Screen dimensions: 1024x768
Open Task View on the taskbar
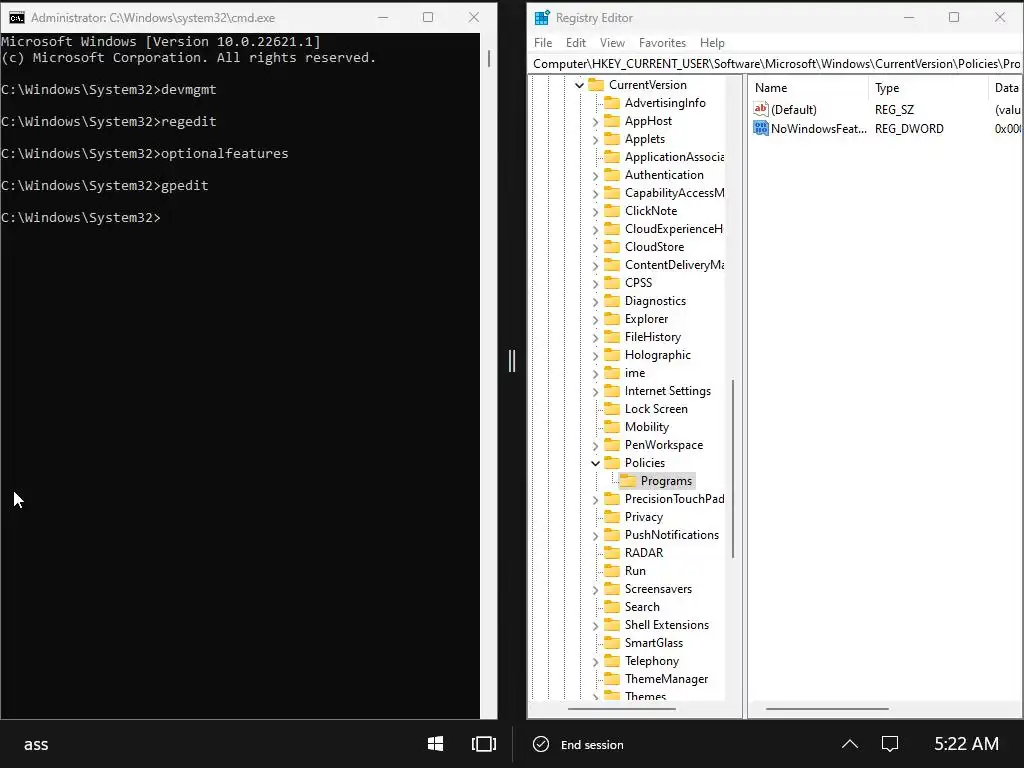pos(484,744)
